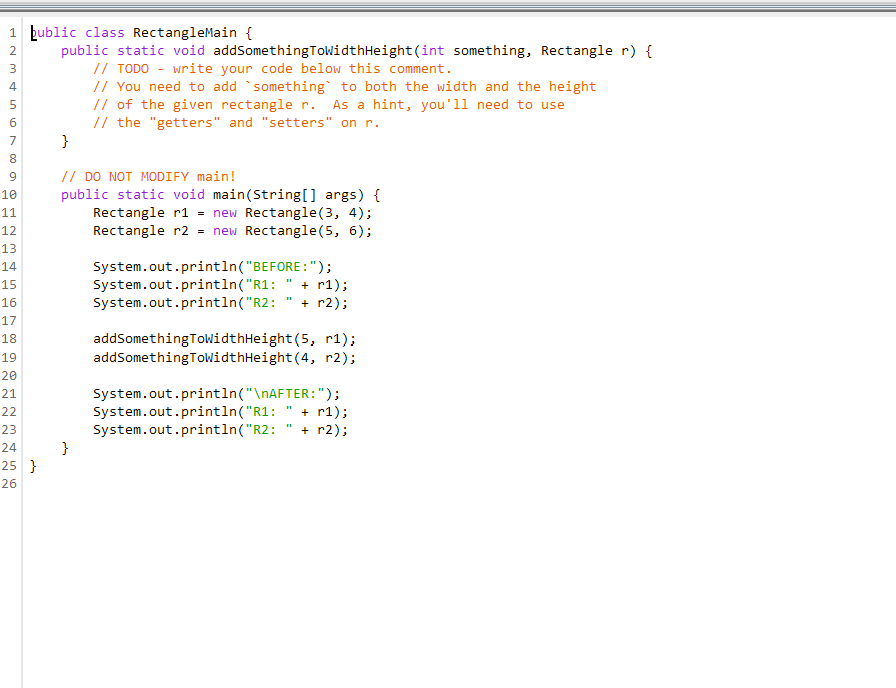Click the class name RectangleMain on line 1
The width and height of the screenshot is (896, 688).
pos(185,33)
